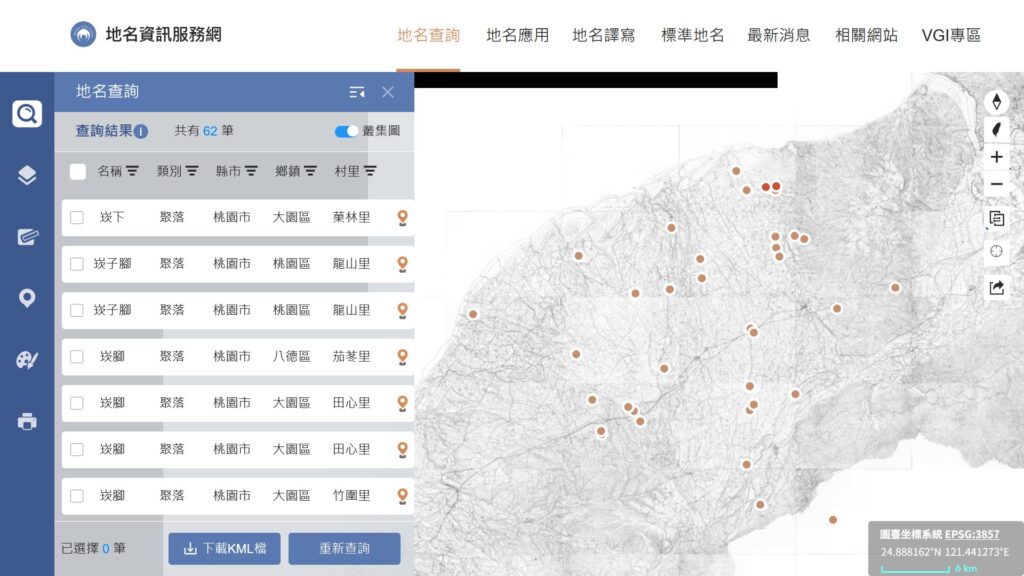
Task: Open the 縣市 column filter
Action: [251, 171]
